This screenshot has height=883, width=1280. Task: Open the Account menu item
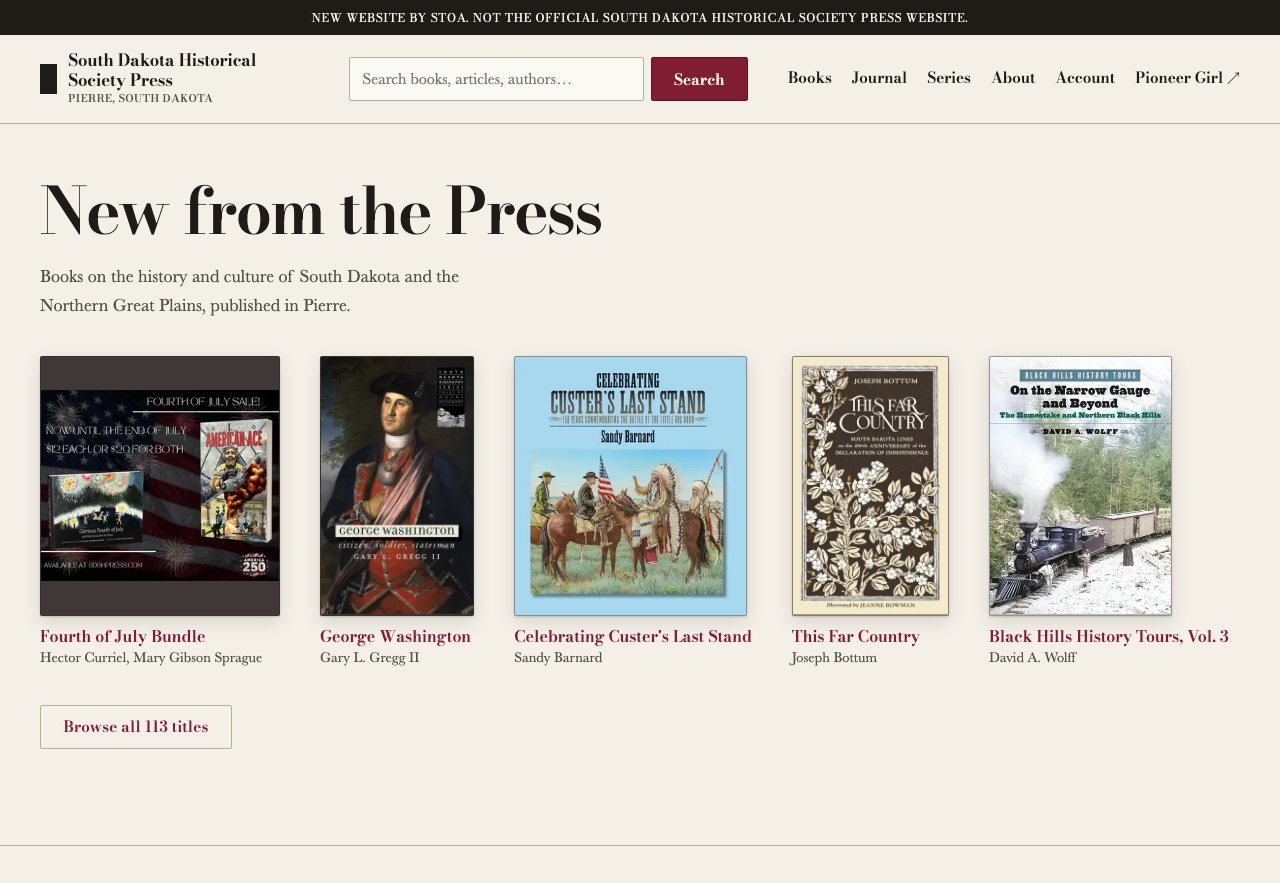pyautogui.click(x=1085, y=78)
